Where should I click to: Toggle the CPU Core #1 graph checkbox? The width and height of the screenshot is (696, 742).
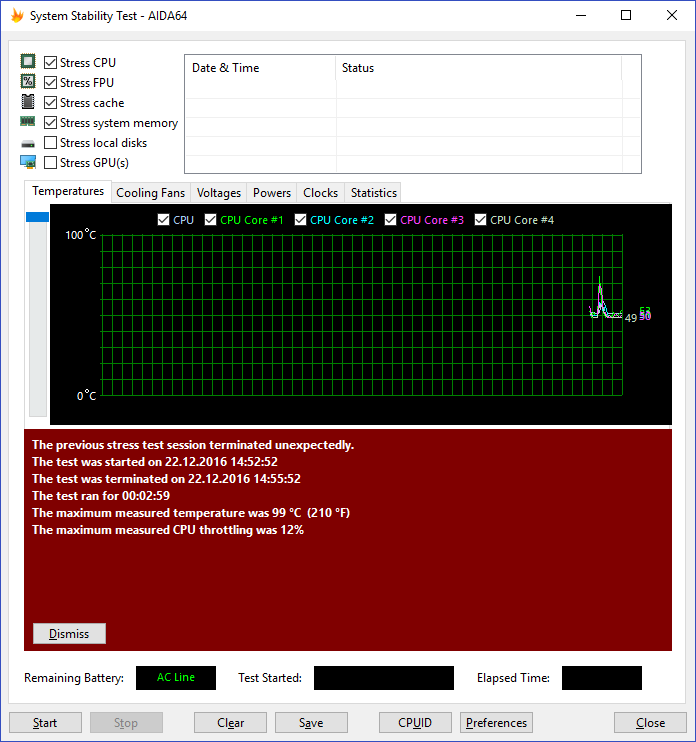(211, 220)
